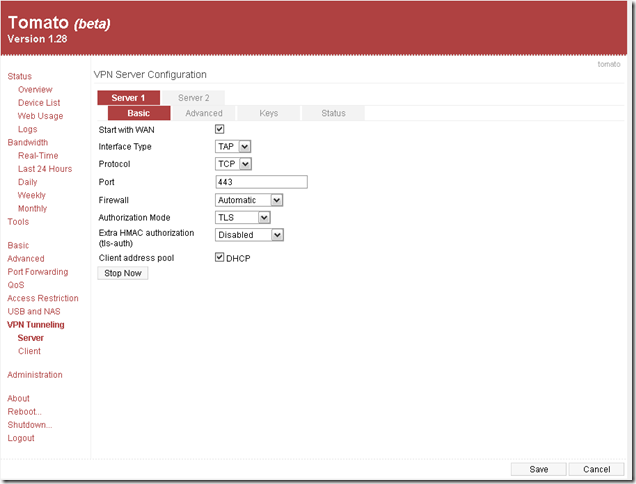
Task: Open the Advanced tab
Action: click(204, 113)
